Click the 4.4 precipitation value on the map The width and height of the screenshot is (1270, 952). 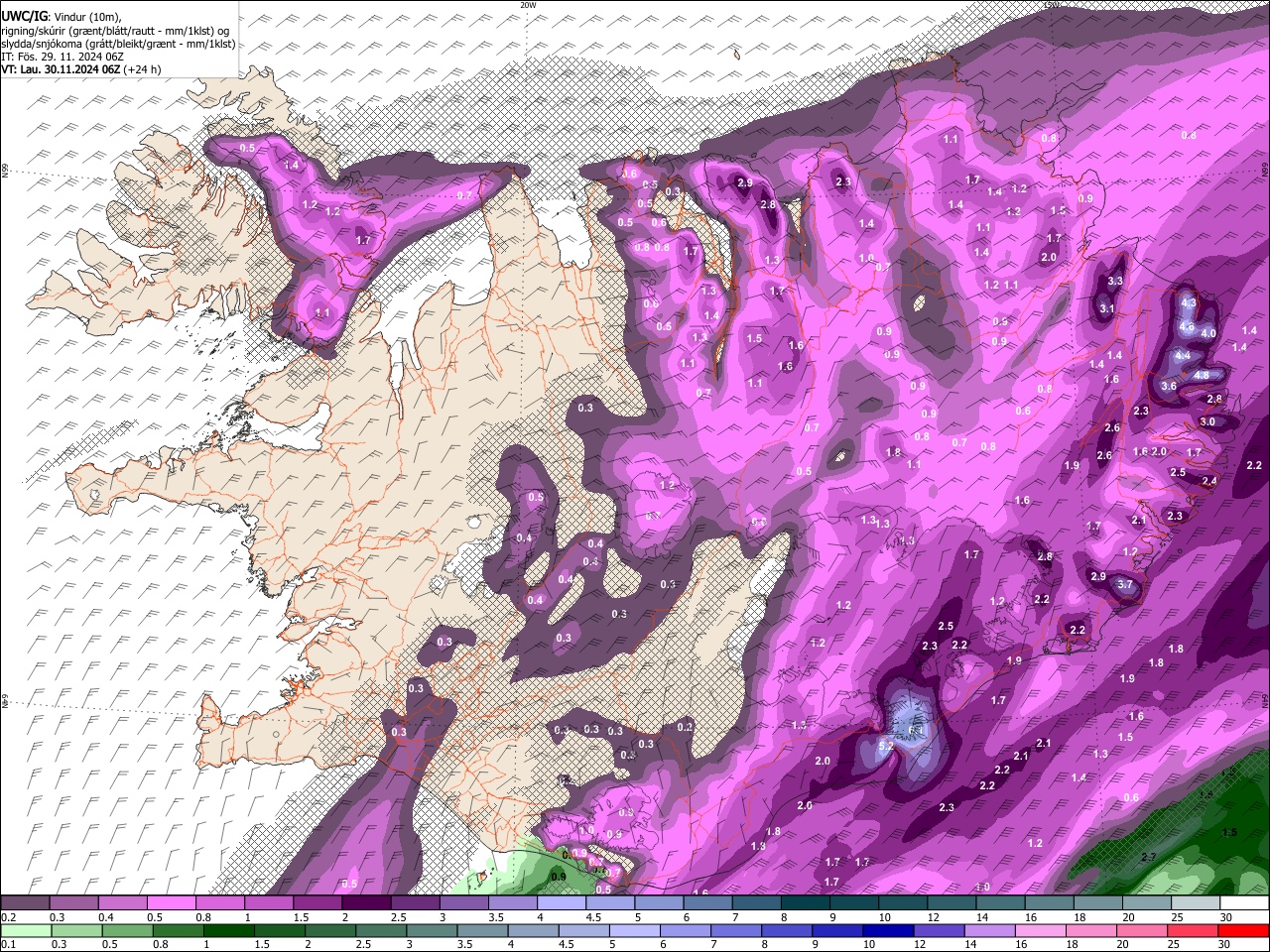[1182, 355]
